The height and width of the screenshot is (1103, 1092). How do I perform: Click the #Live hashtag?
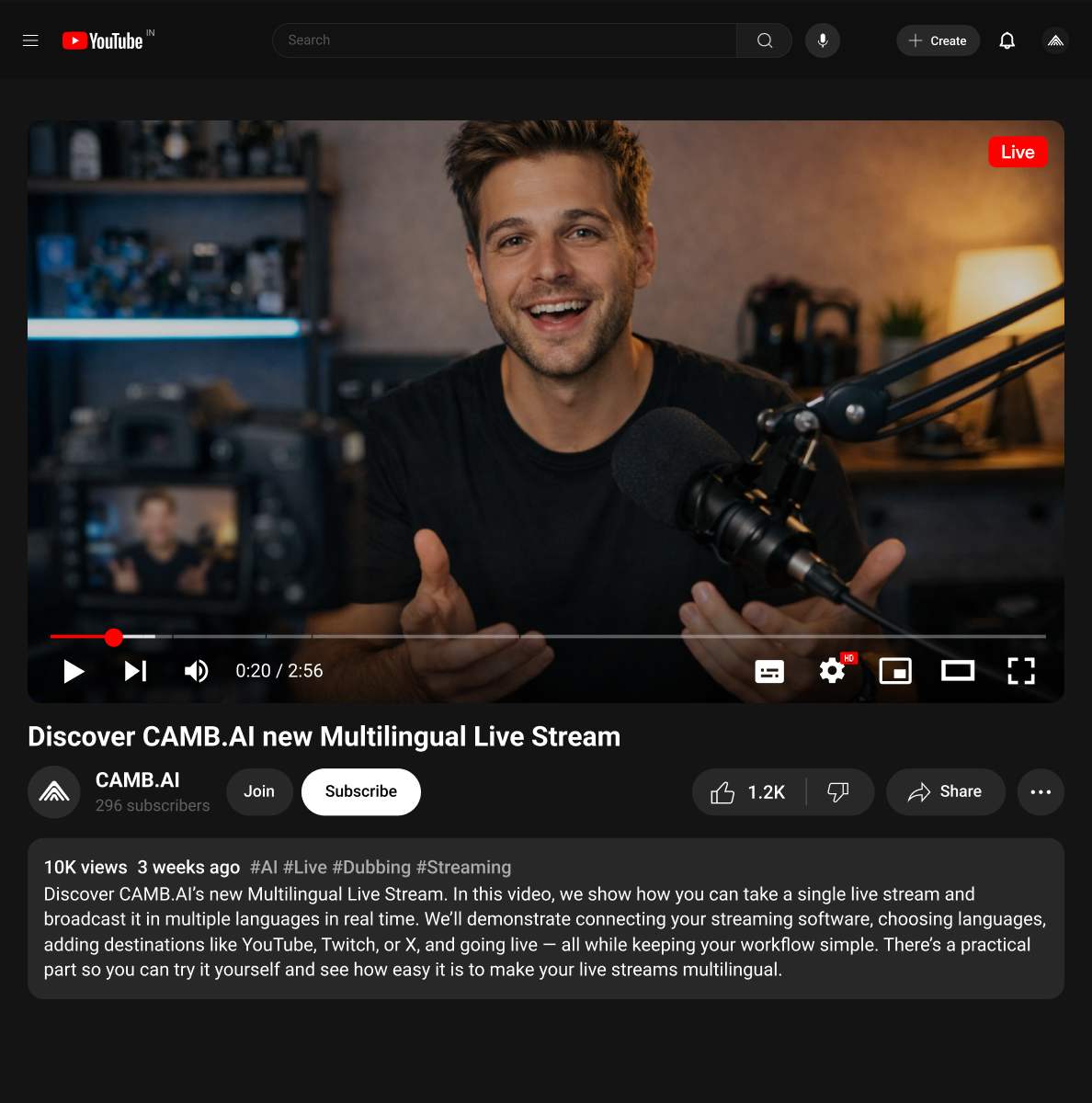[x=305, y=868]
